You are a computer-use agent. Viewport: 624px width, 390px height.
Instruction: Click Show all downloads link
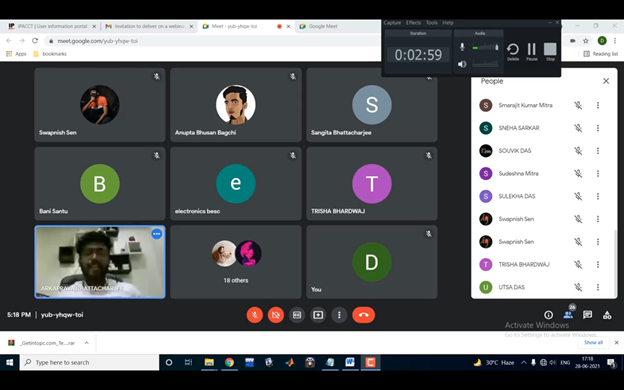[x=593, y=342]
